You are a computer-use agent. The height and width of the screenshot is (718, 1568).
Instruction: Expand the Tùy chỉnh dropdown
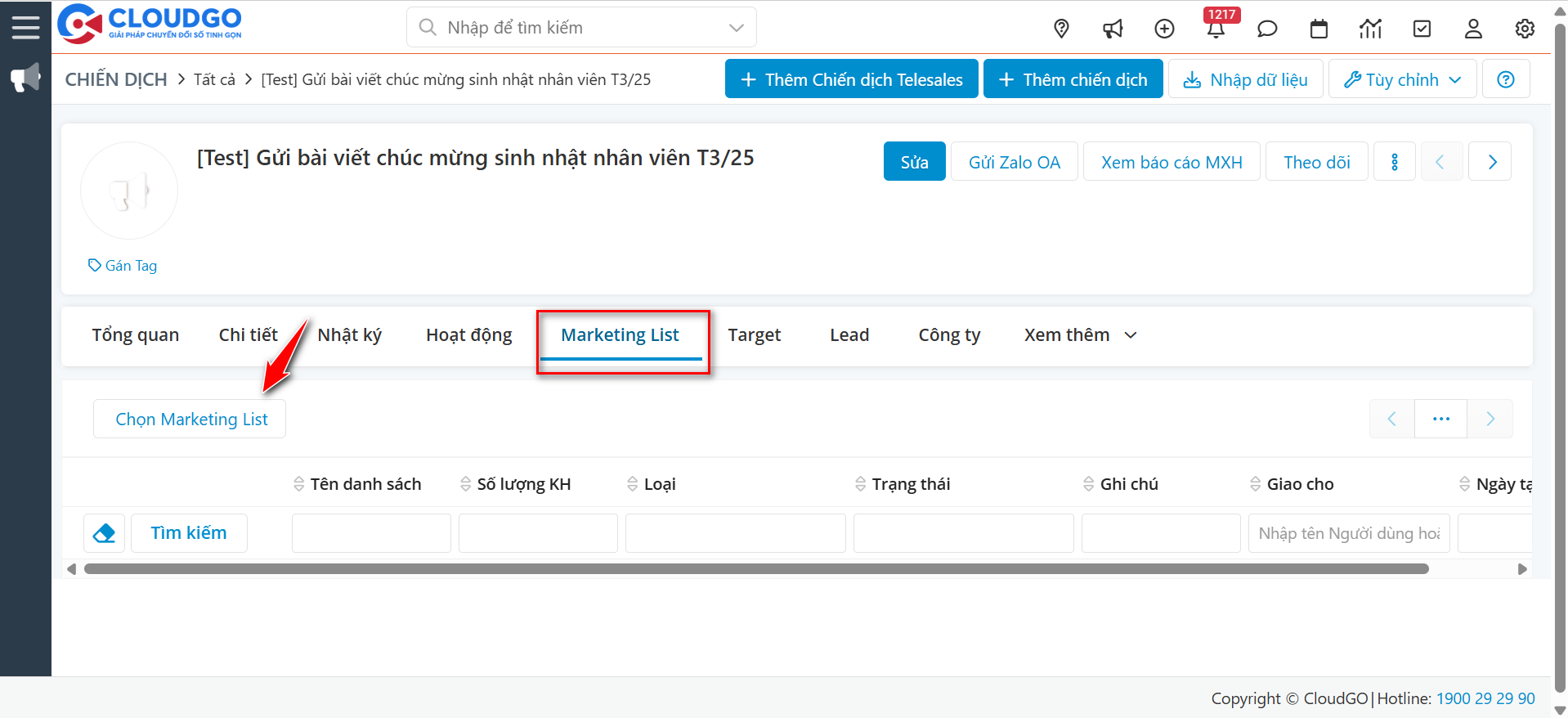click(x=1402, y=79)
